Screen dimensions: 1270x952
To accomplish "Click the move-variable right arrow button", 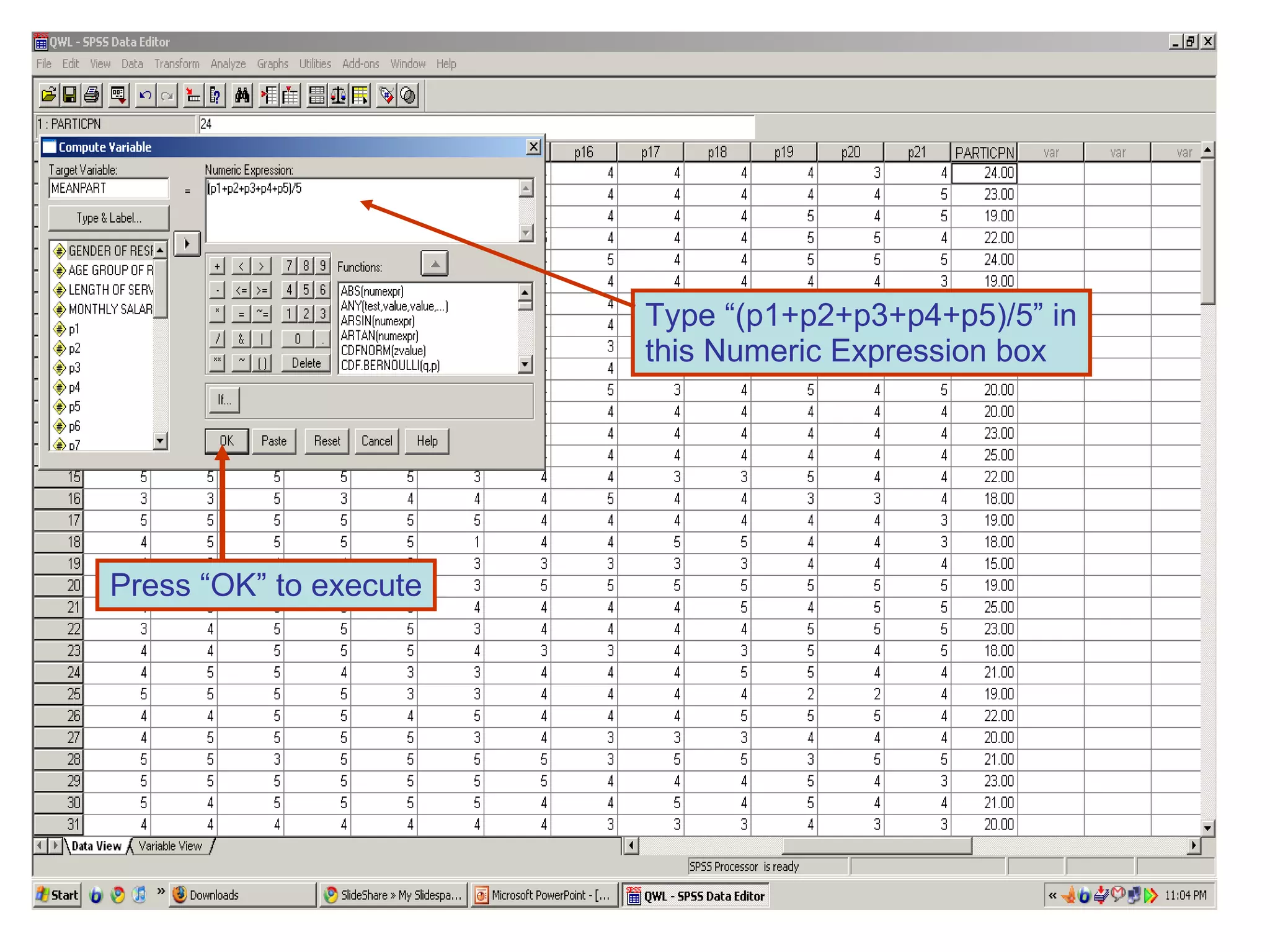I will pyautogui.click(x=187, y=244).
